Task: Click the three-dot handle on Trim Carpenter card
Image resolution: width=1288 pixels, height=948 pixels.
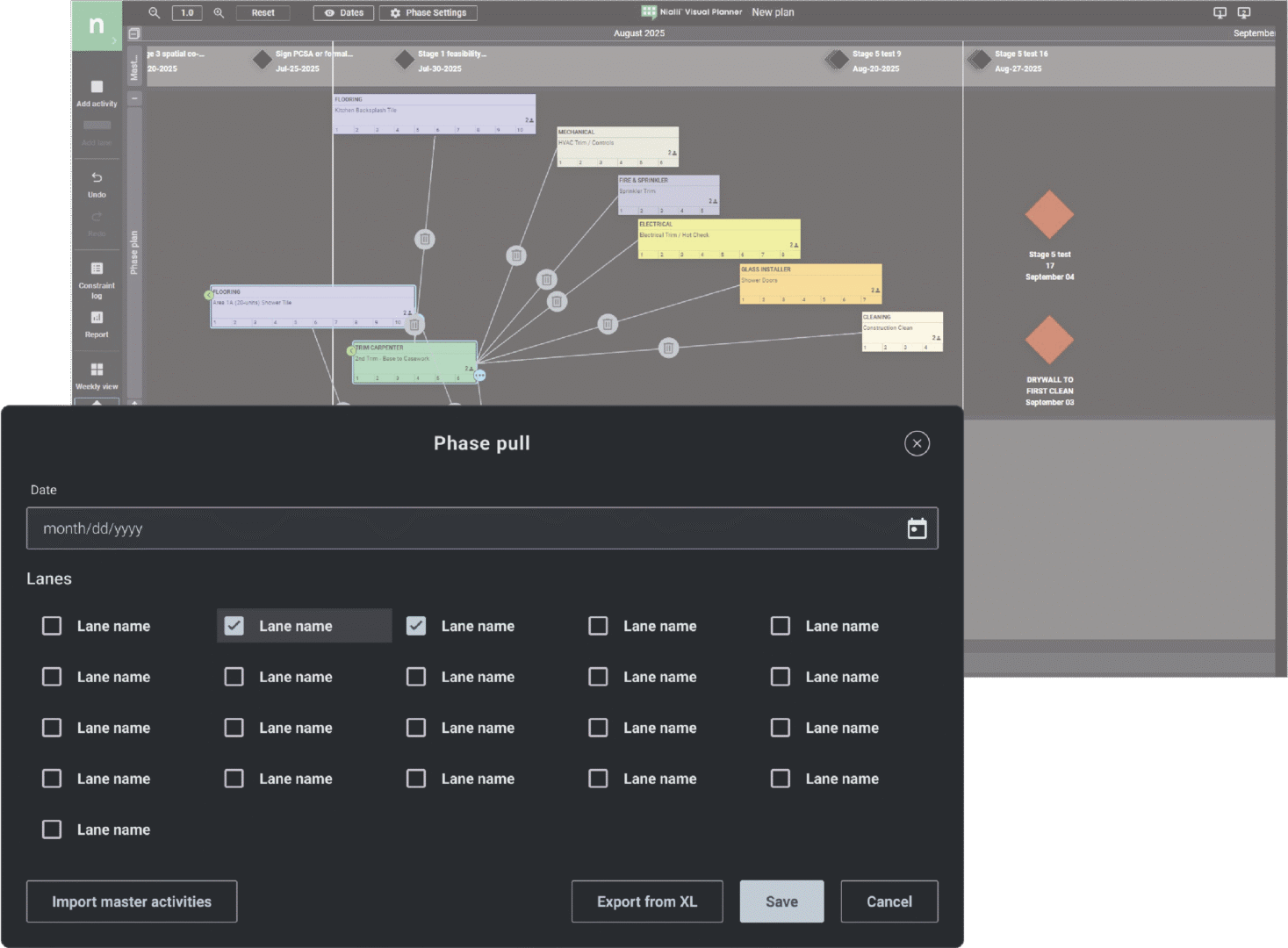Action: (480, 376)
